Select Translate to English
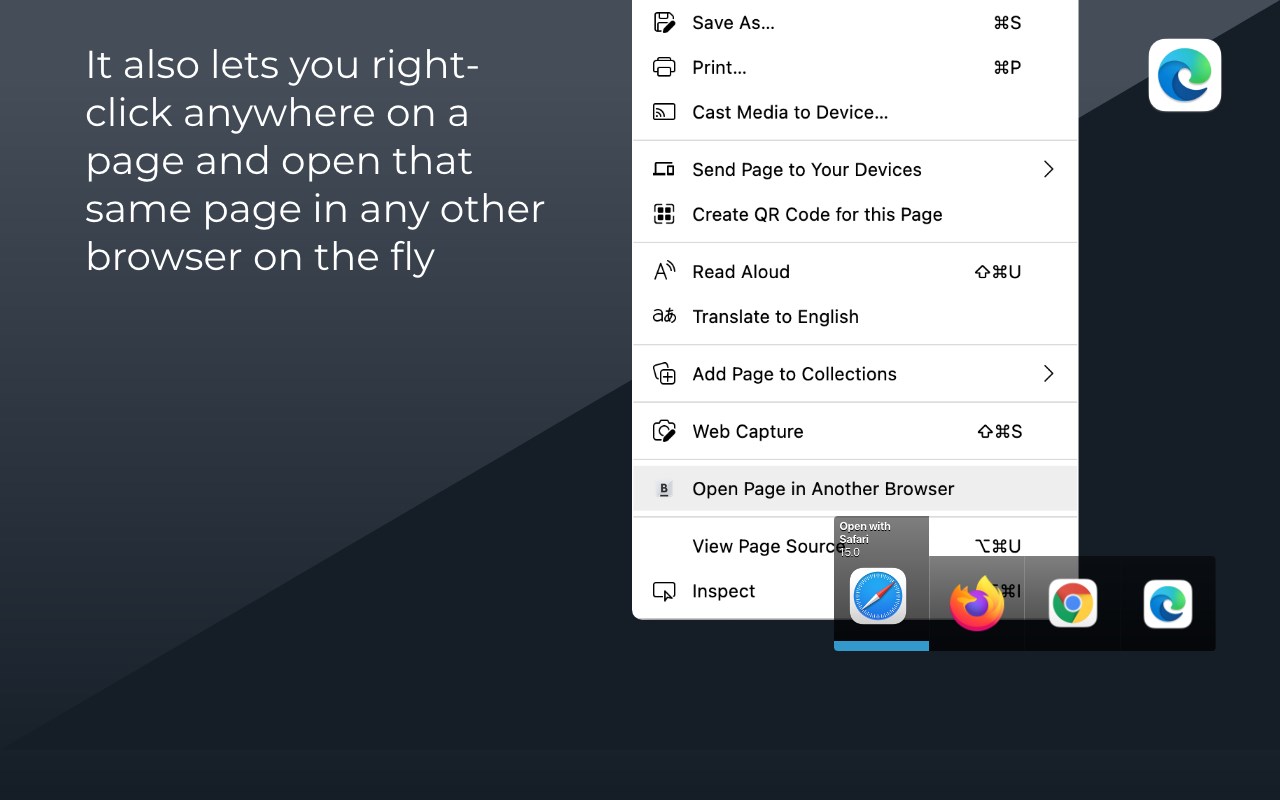The image size is (1280, 800). pyautogui.click(x=856, y=316)
